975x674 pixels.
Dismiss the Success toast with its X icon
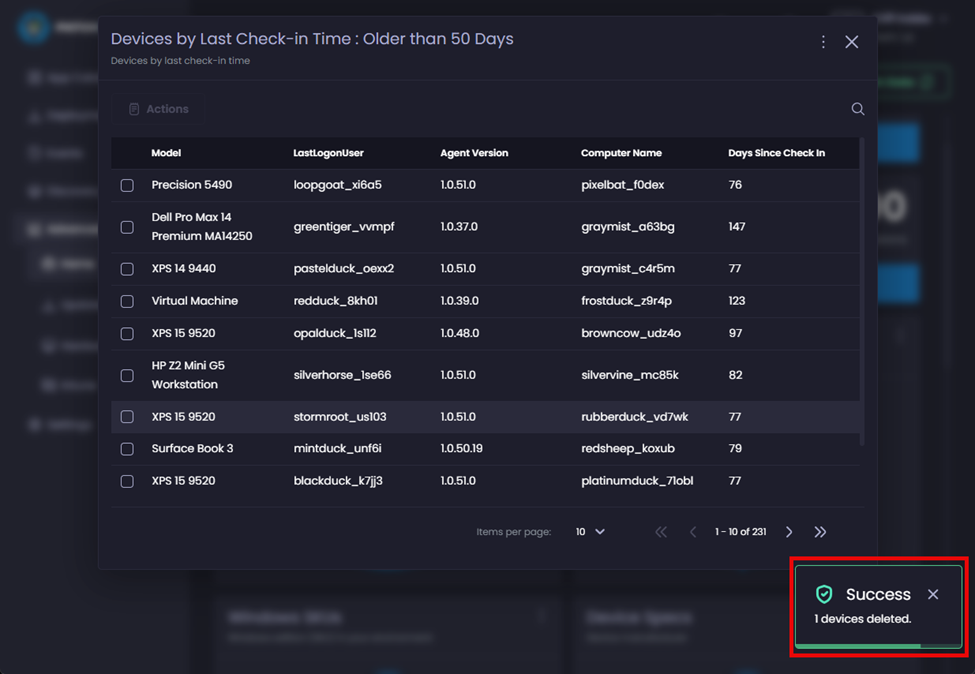(x=933, y=594)
